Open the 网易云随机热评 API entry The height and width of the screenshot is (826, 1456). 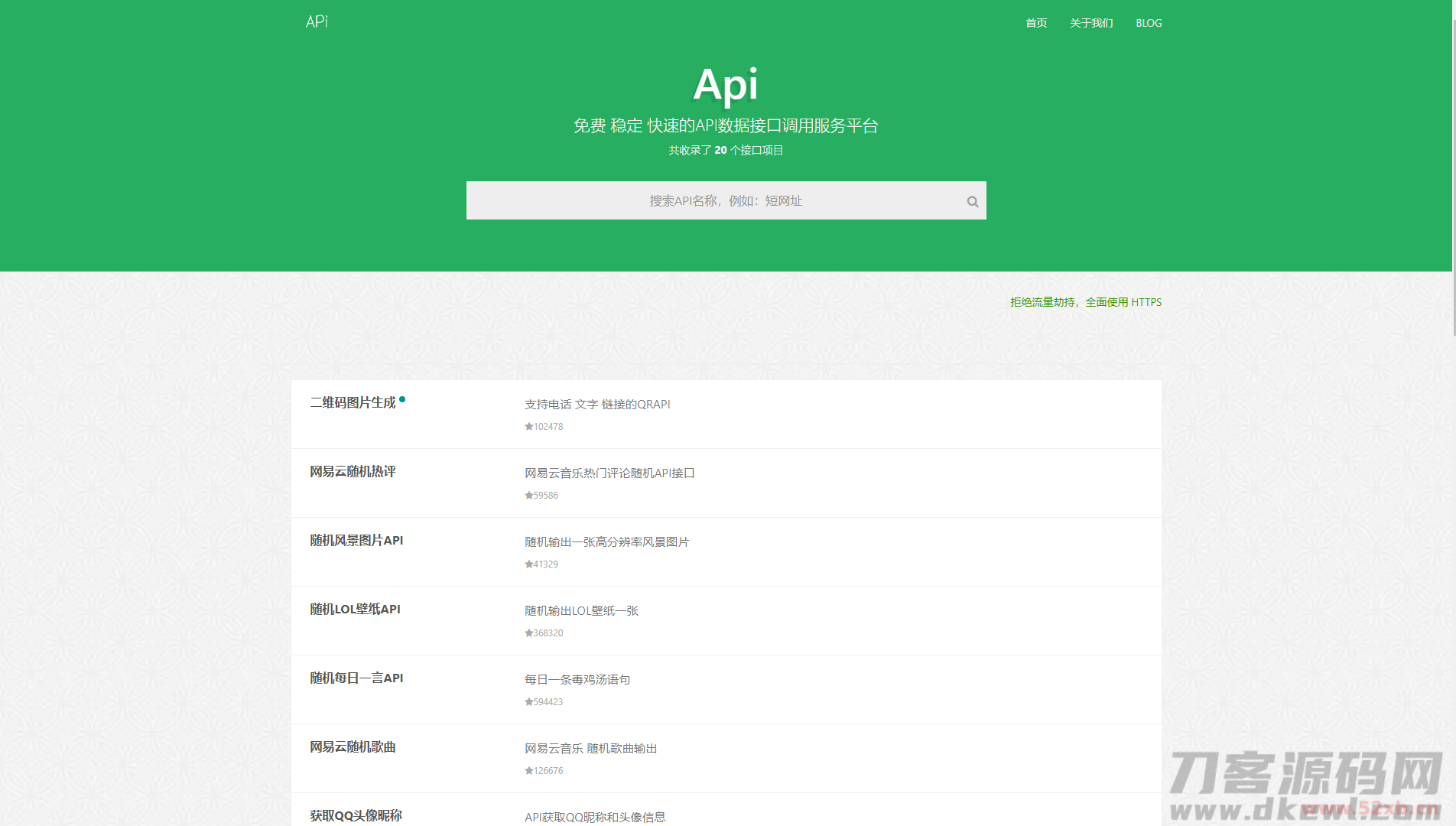[x=353, y=472]
